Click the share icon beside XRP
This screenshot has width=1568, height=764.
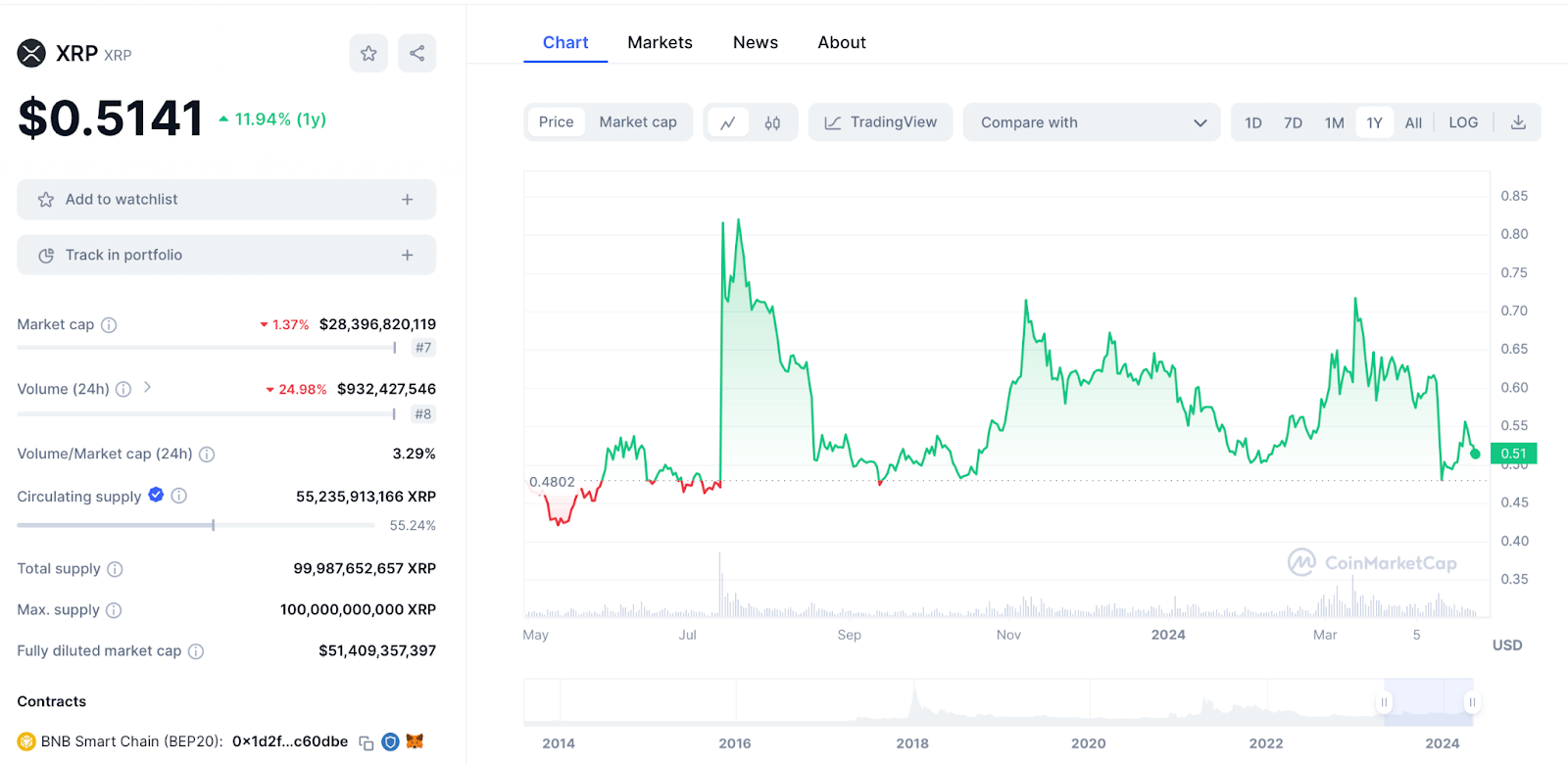[x=417, y=54]
